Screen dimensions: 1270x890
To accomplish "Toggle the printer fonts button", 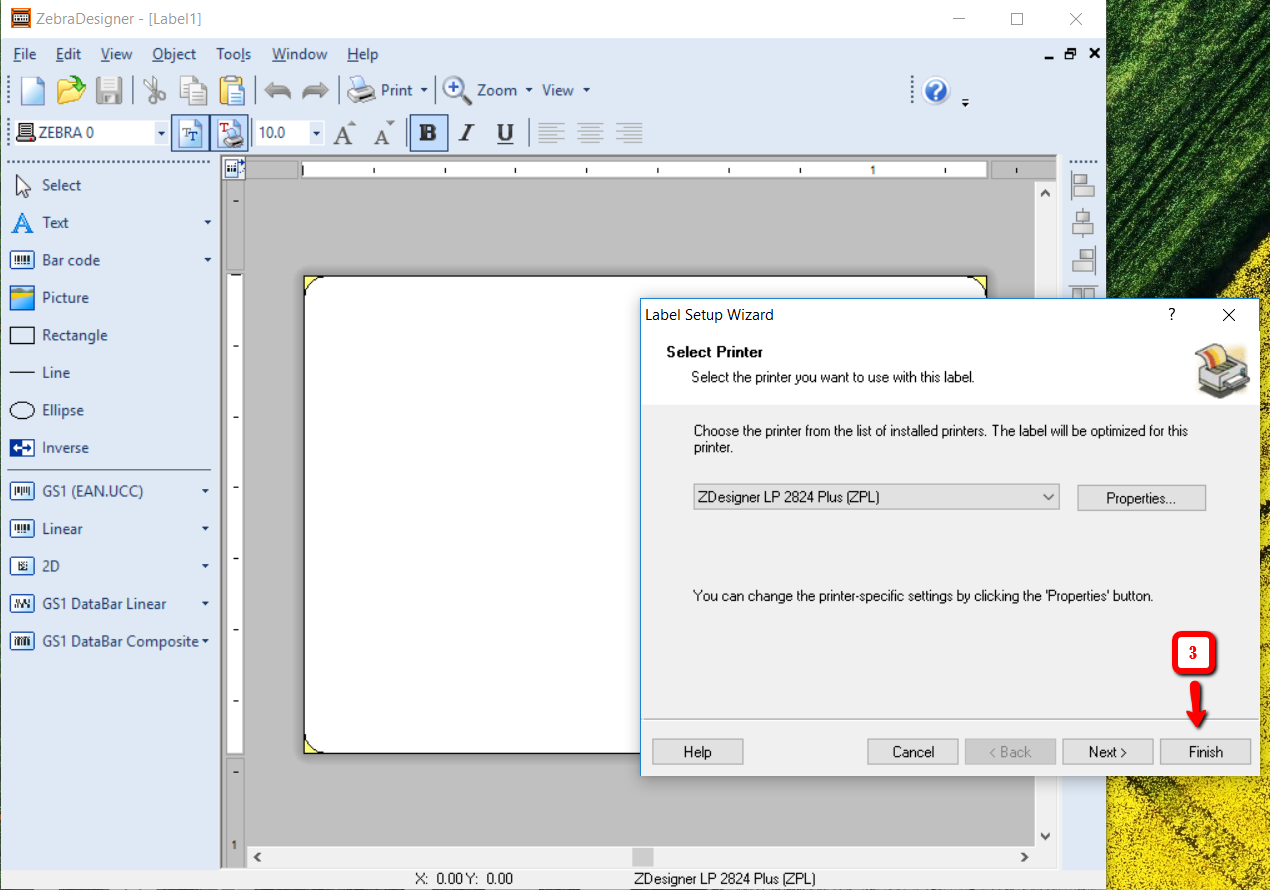I will (x=230, y=132).
